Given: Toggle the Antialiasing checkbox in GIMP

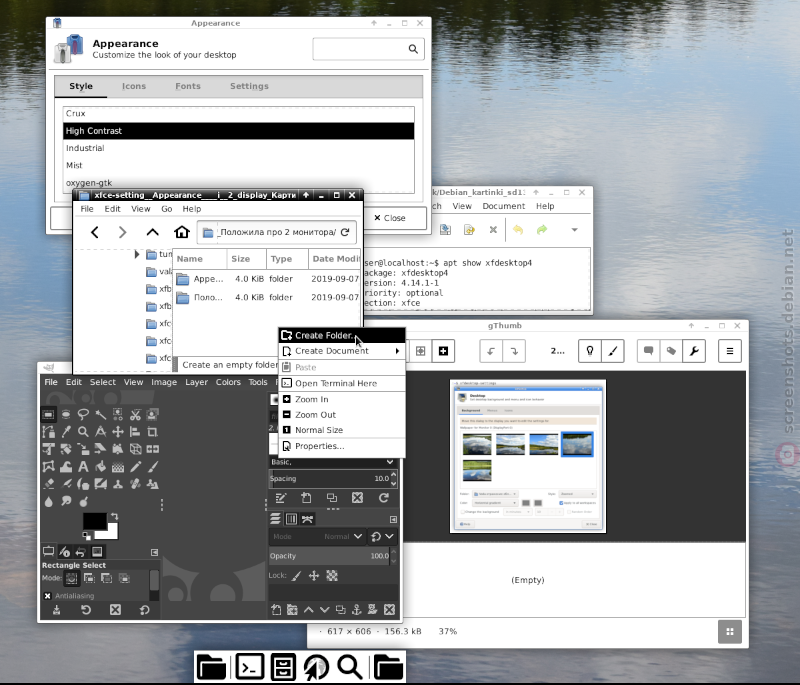Looking at the screenshot, I should coord(47,596).
